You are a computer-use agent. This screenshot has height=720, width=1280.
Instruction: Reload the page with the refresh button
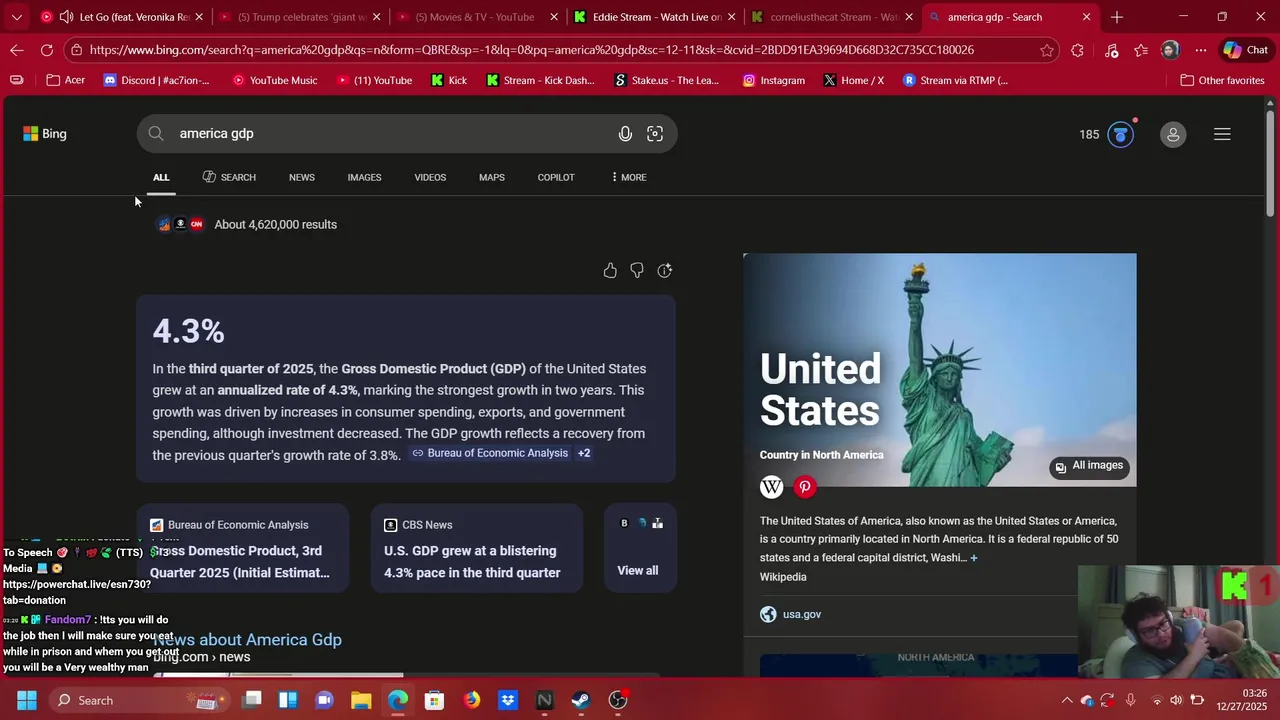(x=47, y=50)
